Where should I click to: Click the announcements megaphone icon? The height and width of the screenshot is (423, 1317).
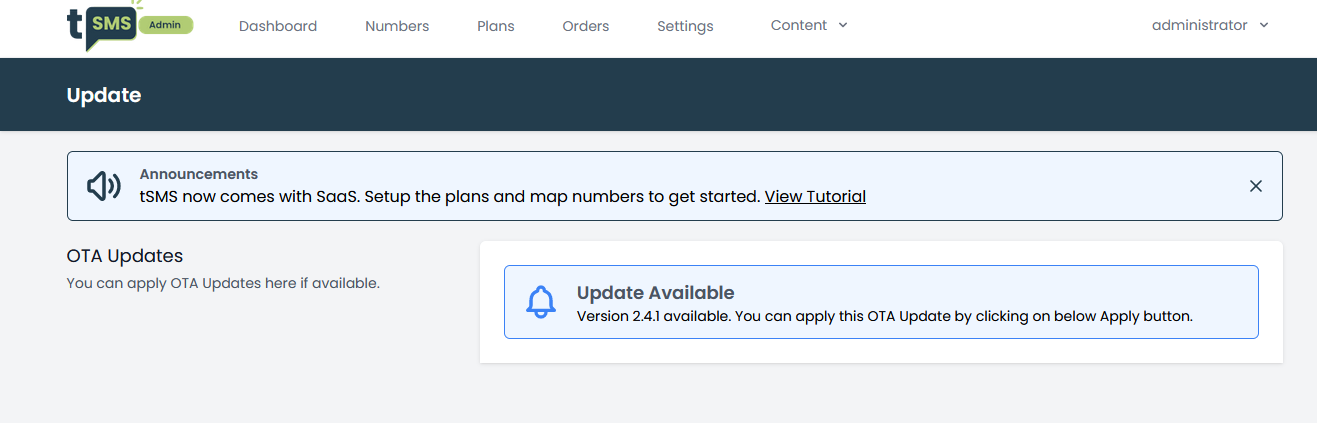[x=104, y=186]
